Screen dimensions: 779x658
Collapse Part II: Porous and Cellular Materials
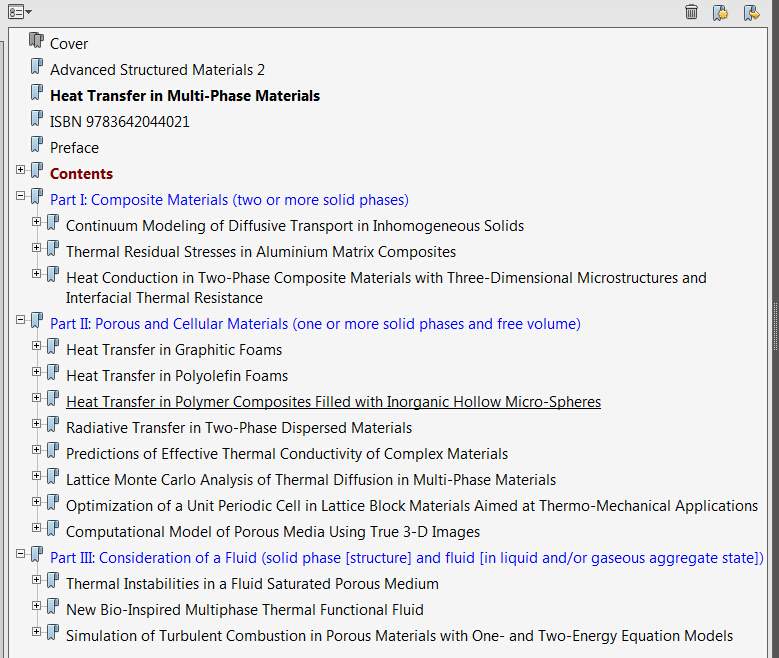[x=21, y=320]
